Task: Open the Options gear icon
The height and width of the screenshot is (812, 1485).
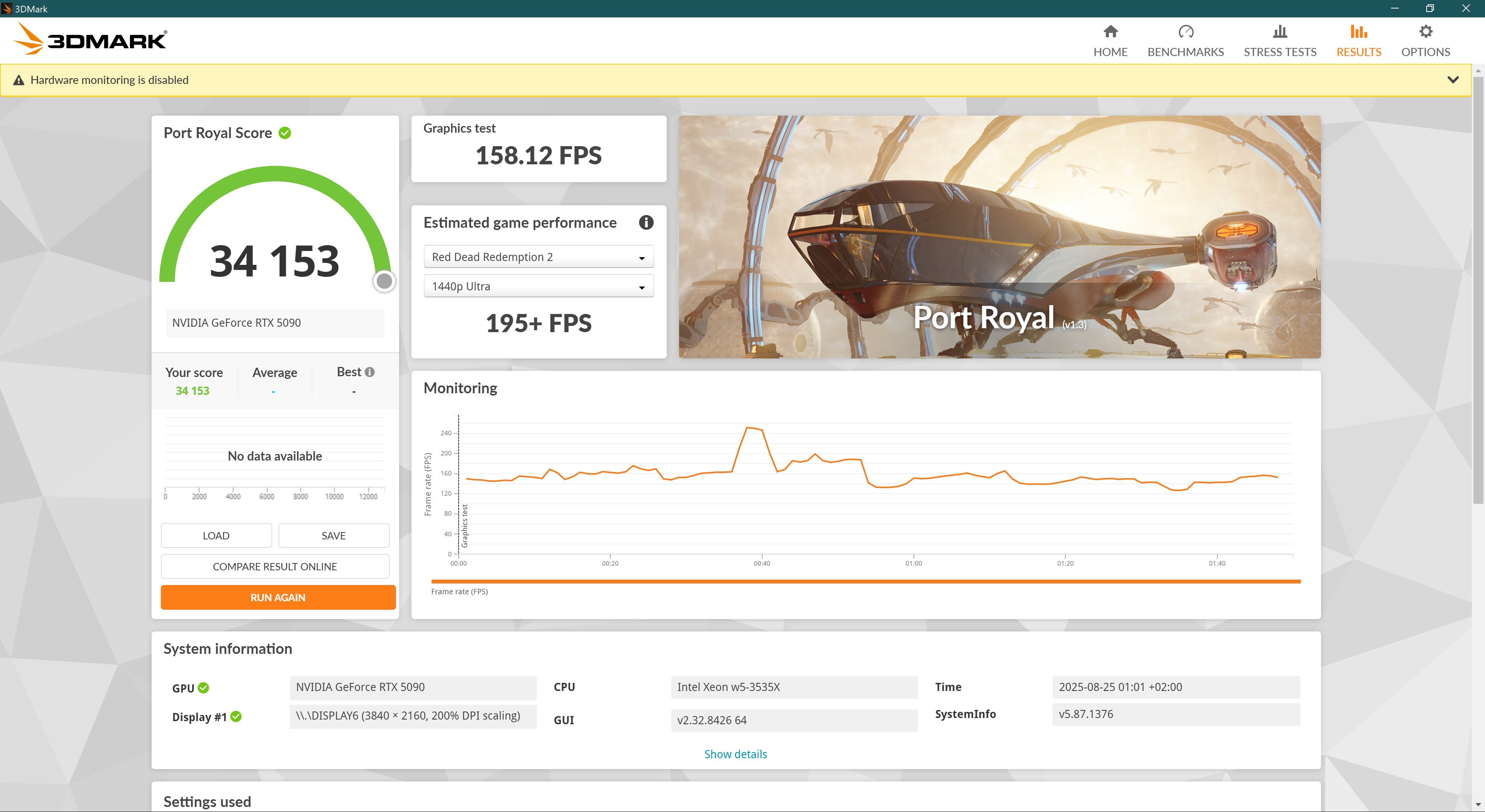Action: click(x=1425, y=31)
